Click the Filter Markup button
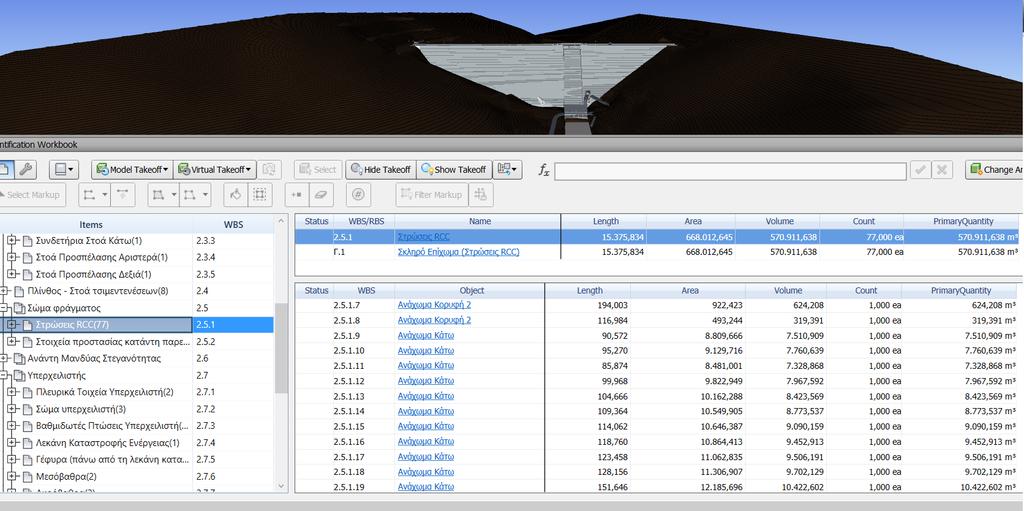This screenshot has height=511, width=1024. click(x=431, y=195)
